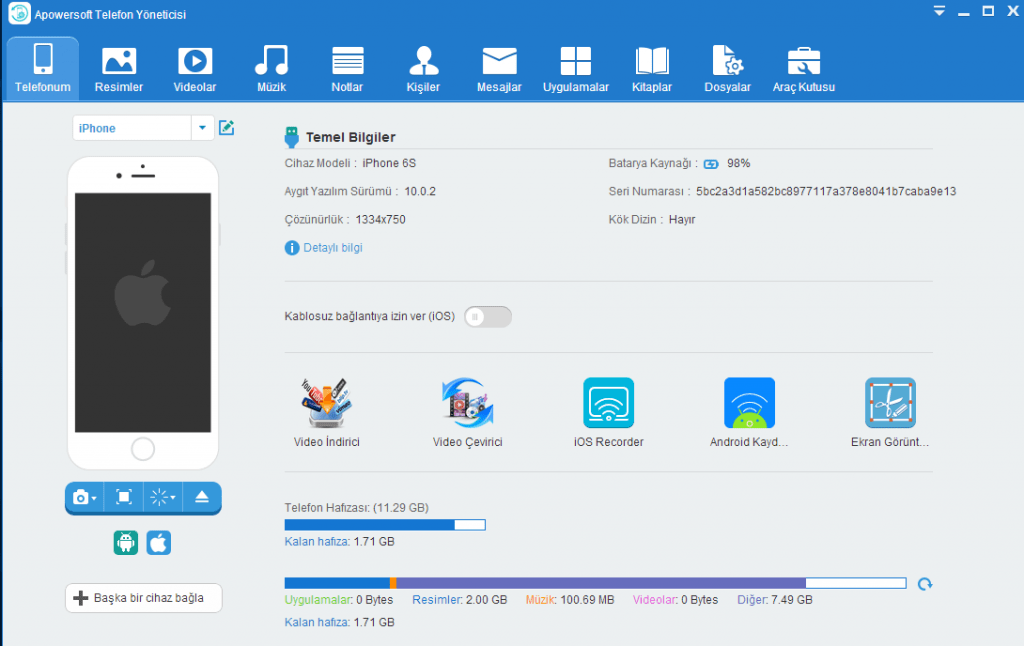Refresh the storage usage bar
The width and height of the screenshot is (1024, 646).
click(925, 584)
